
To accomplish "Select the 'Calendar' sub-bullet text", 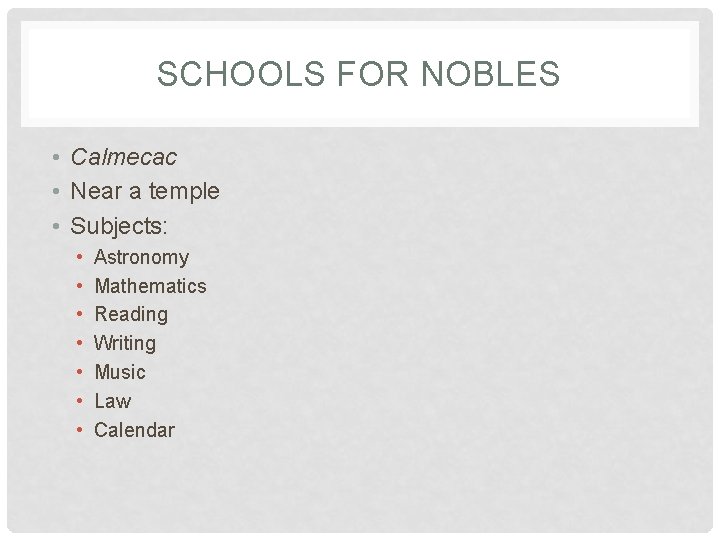I will click(134, 430).
